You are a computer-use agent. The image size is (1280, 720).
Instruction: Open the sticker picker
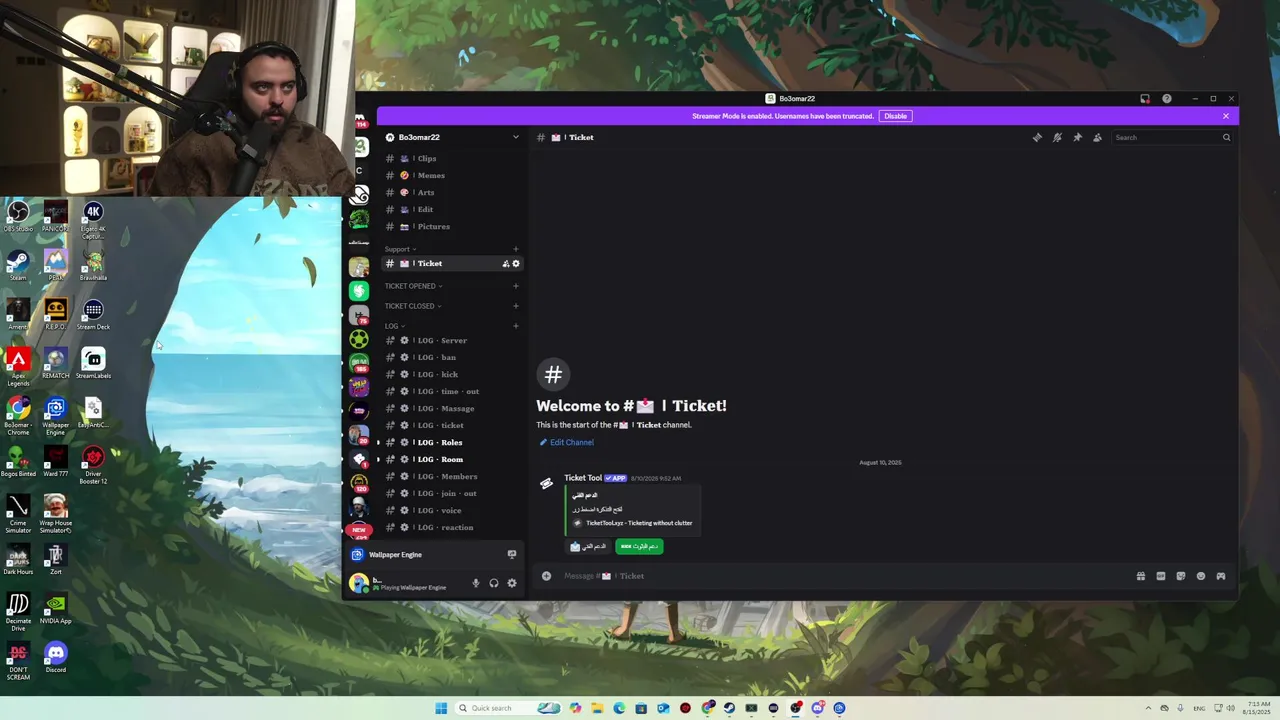pos(1181,576)
